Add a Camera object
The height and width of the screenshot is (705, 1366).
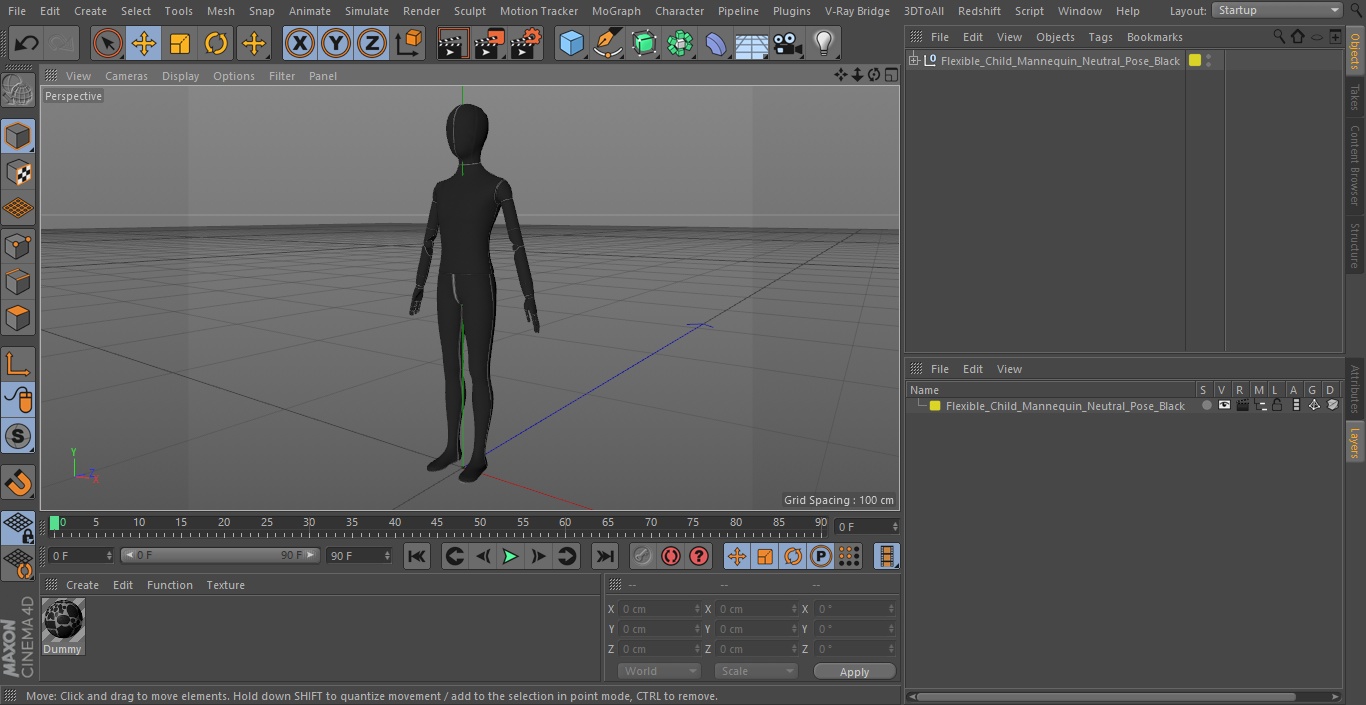coord(788,43)
